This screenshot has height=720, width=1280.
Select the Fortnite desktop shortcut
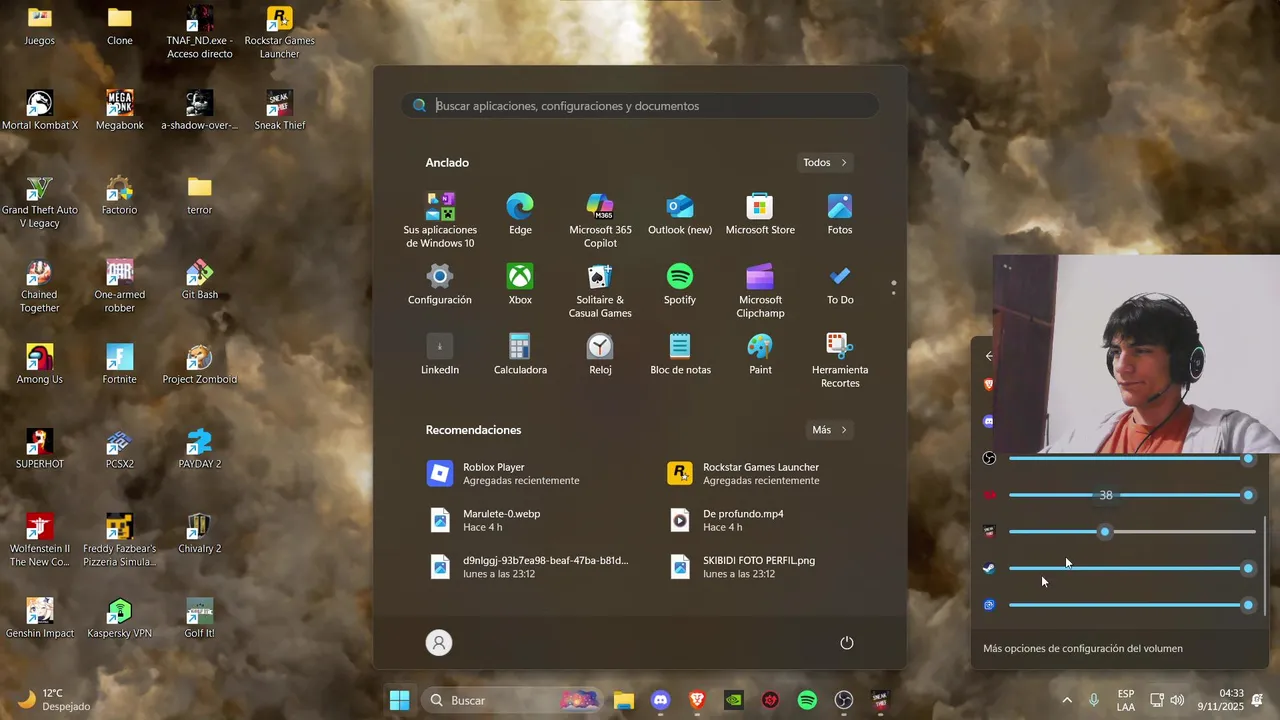[120, 364]
